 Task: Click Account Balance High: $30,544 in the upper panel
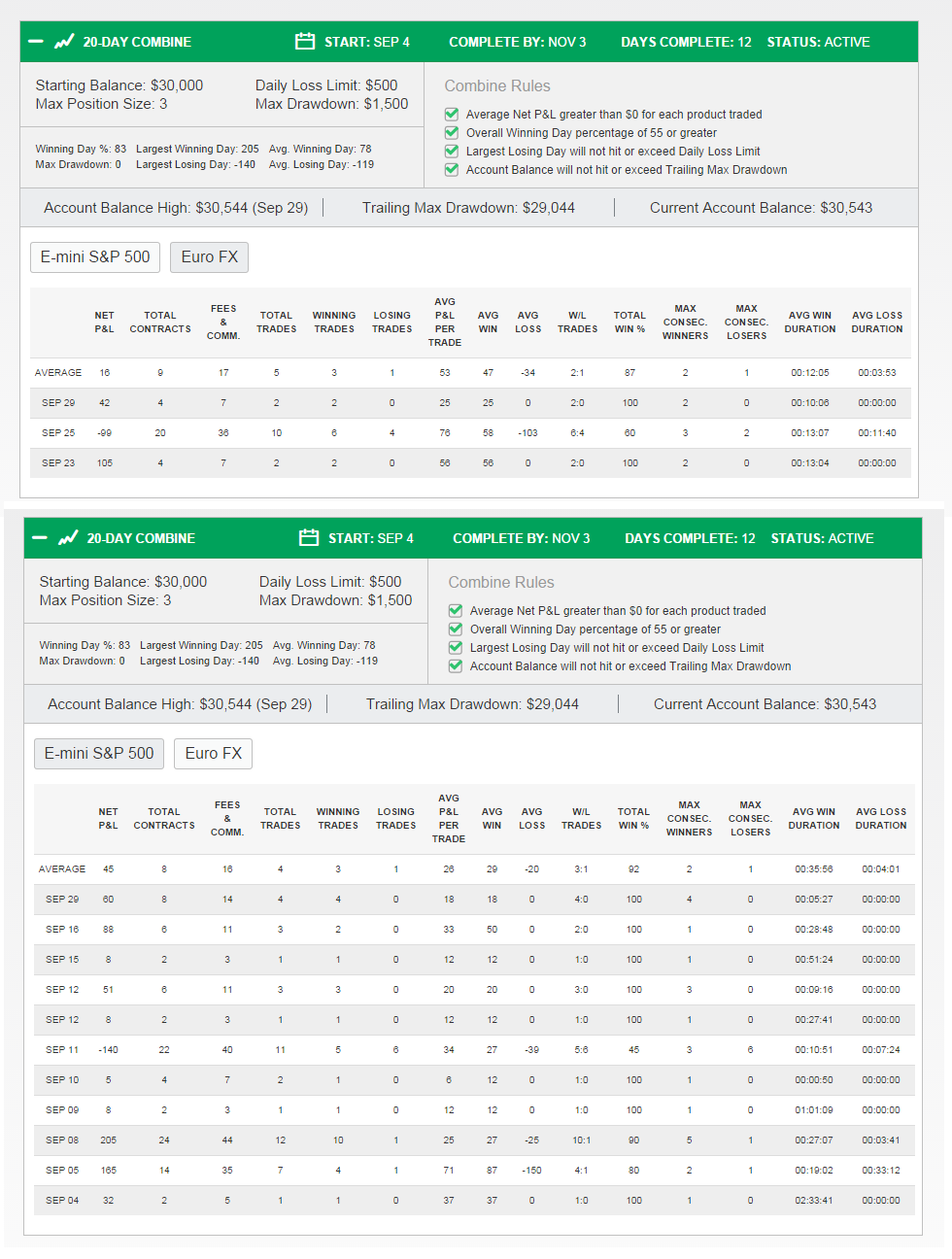(x=176, y=208)
